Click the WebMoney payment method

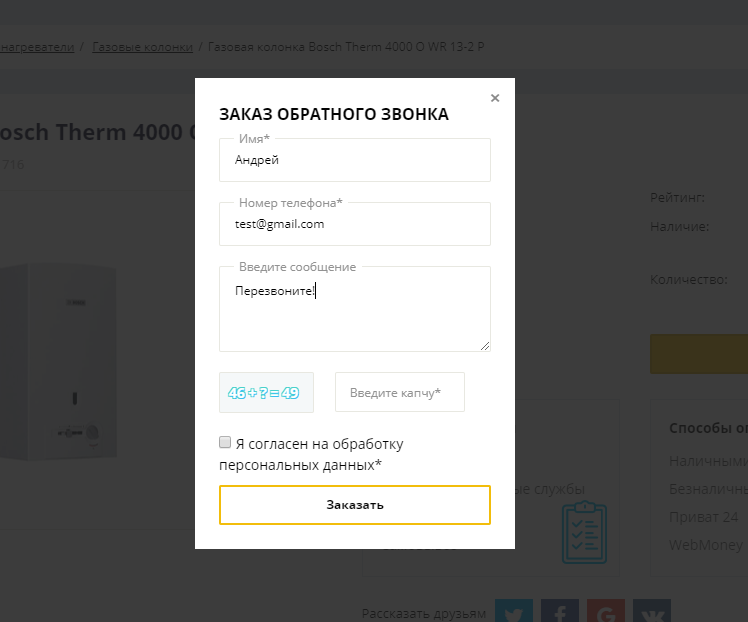(x=706, y=545)
